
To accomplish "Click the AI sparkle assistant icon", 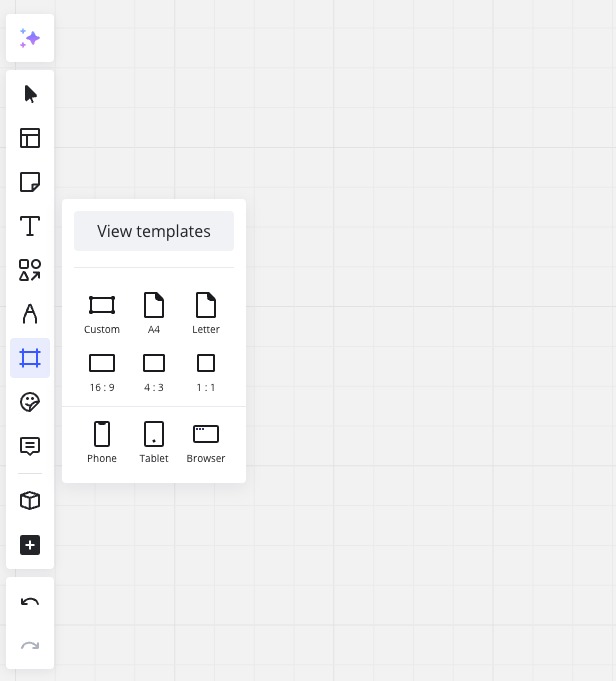I will (x=30, y=38).
